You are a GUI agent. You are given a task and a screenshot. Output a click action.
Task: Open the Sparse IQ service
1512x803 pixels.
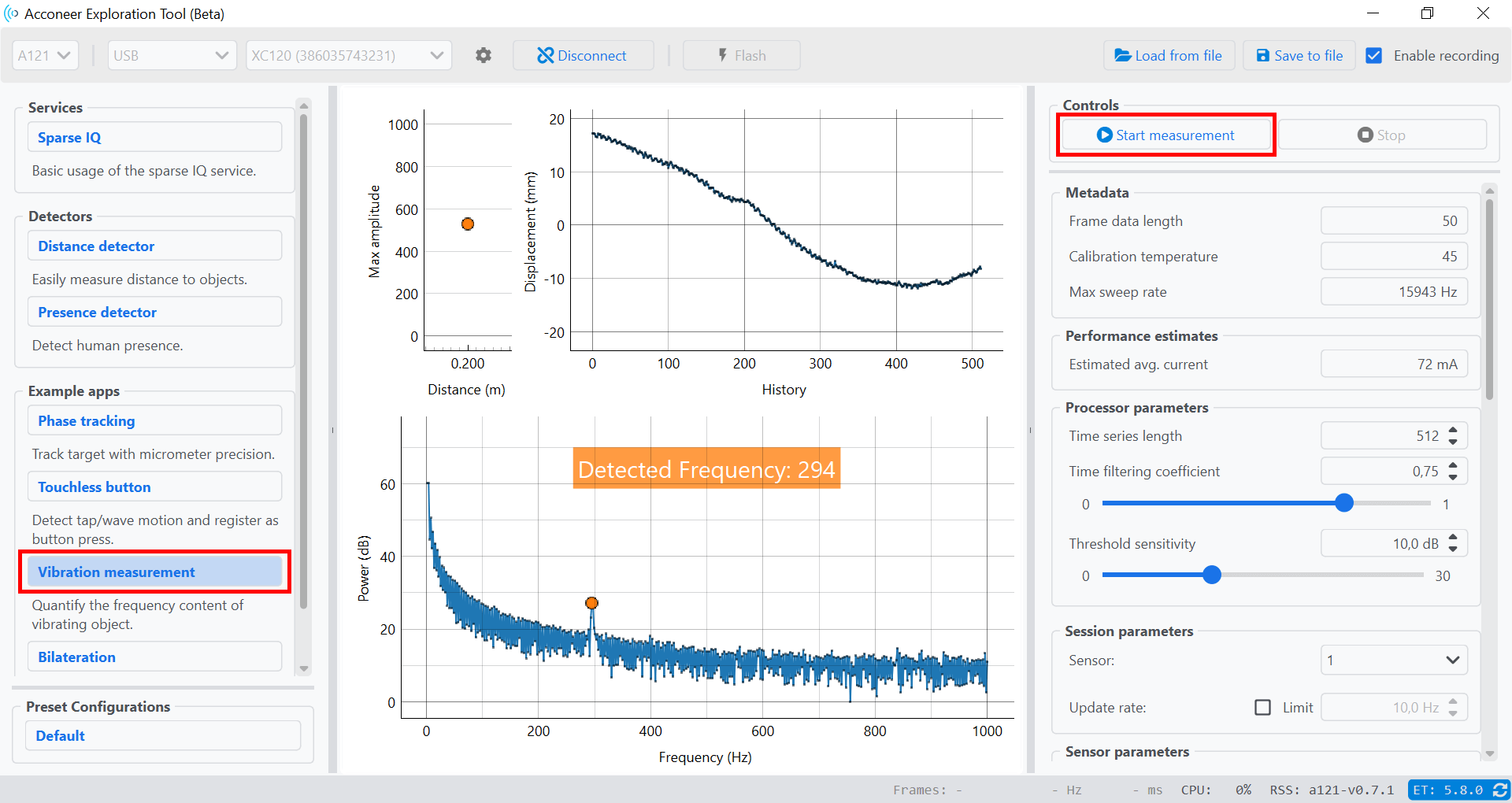coord(154,136)
